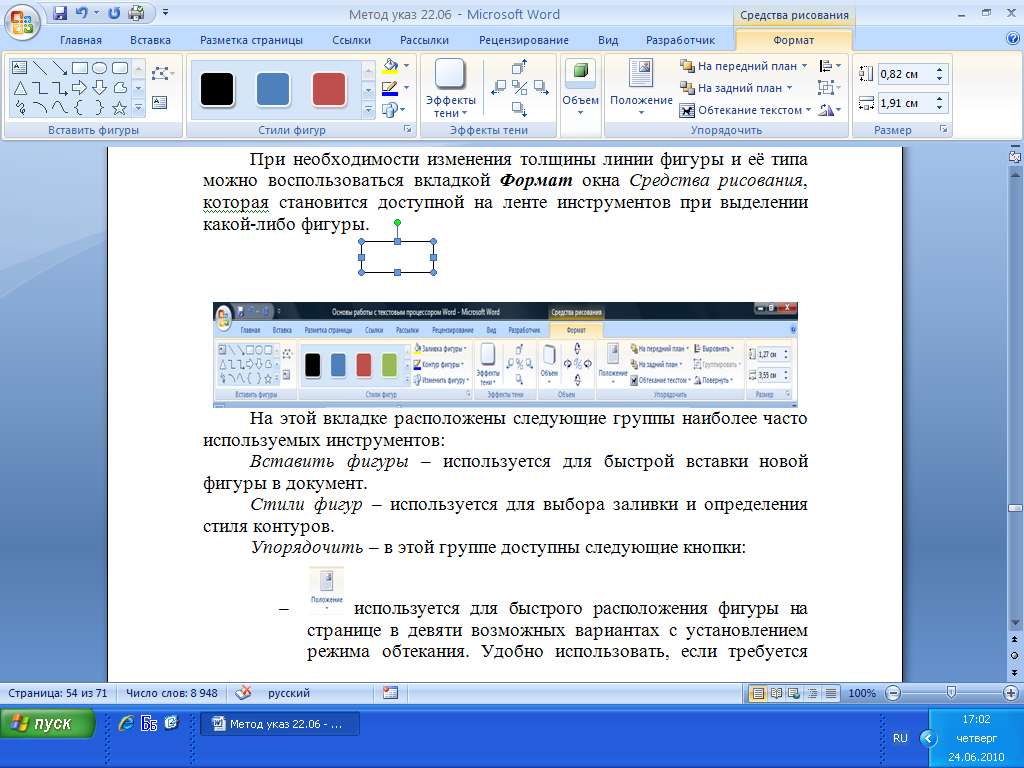Apply the red shape style swatch
This screenshot has height=768, width=1024.
(x=329, y=89)
